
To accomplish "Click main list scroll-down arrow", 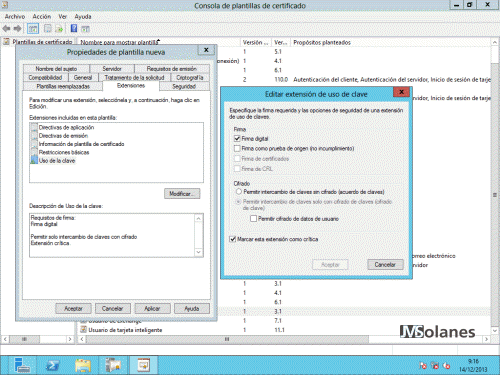I will pyautogui.click(x=495, y=330).
